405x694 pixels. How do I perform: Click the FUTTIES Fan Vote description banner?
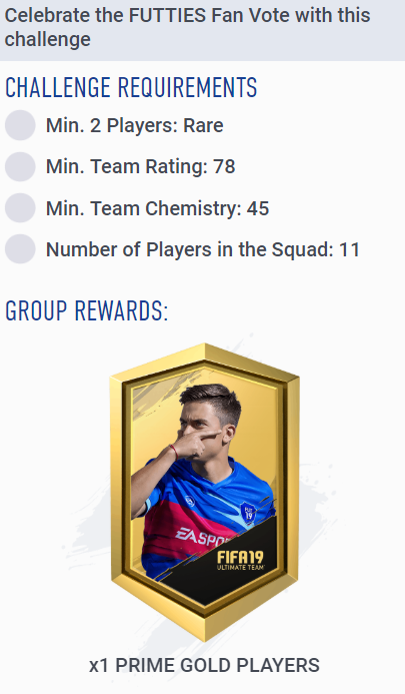point(202,27)
